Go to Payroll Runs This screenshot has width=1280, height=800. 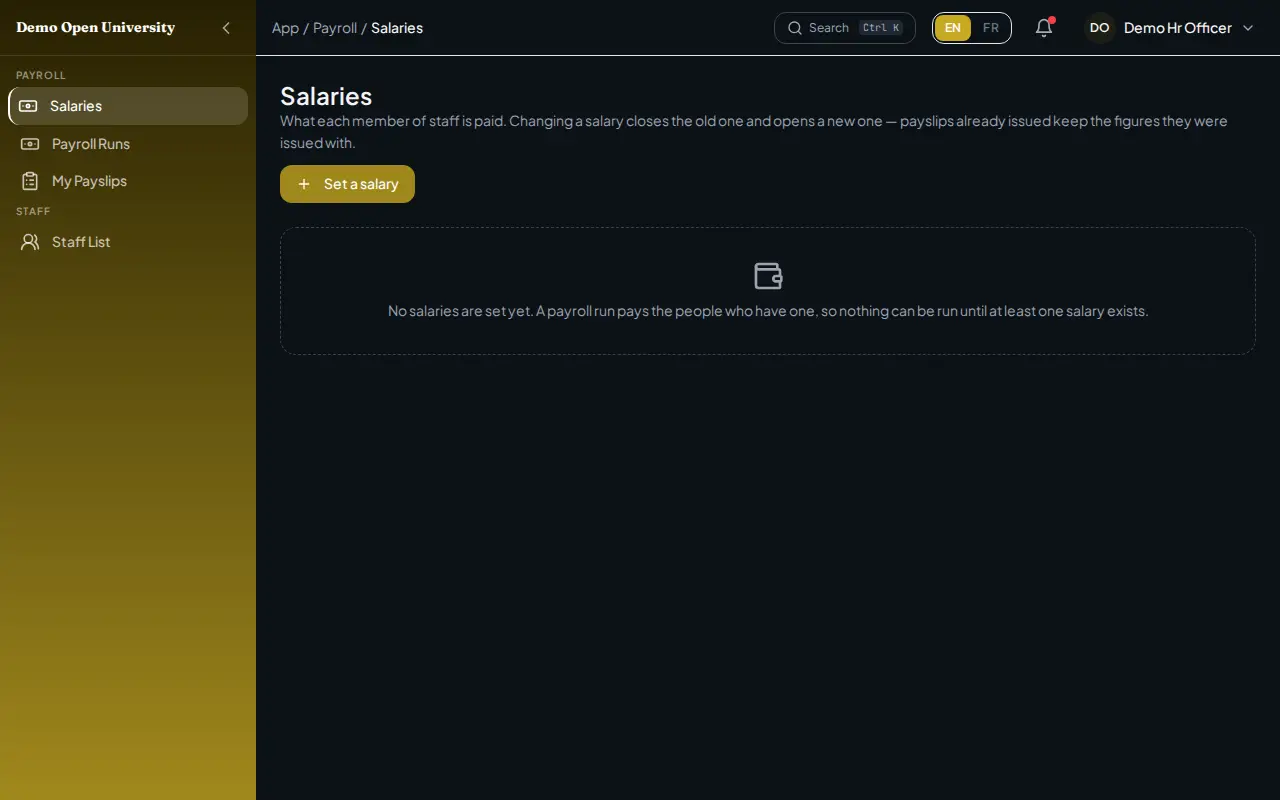click(x=128, y=144)
